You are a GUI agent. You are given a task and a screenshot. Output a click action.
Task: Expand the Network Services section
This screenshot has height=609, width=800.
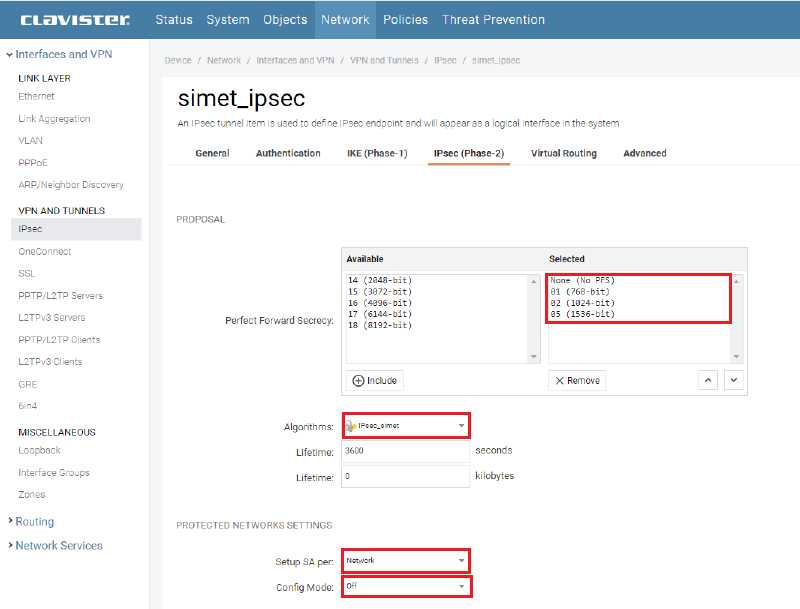58,546
